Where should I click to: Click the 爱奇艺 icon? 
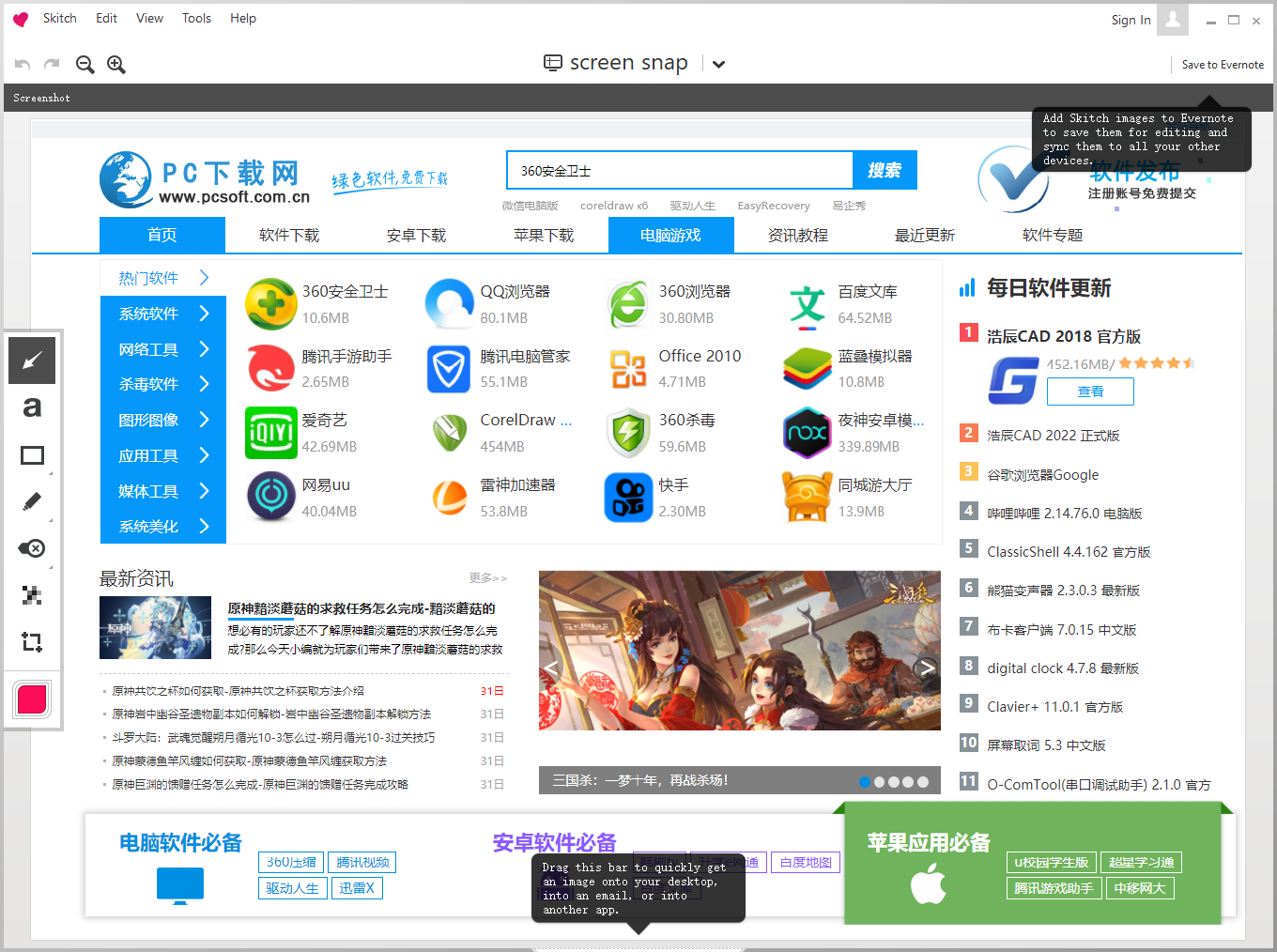point(270,433)
